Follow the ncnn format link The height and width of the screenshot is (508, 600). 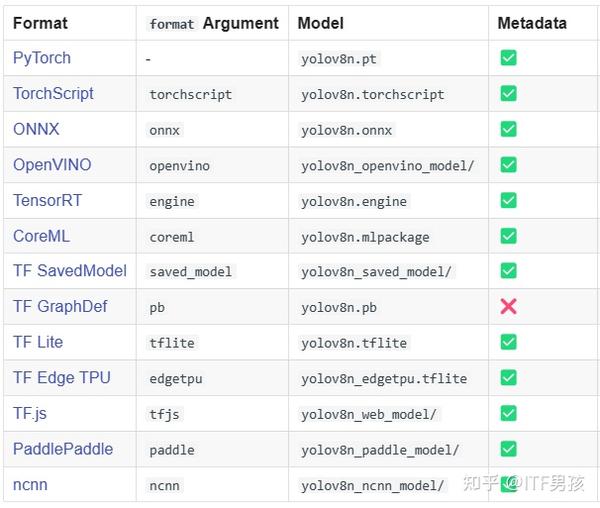[30, 485]
